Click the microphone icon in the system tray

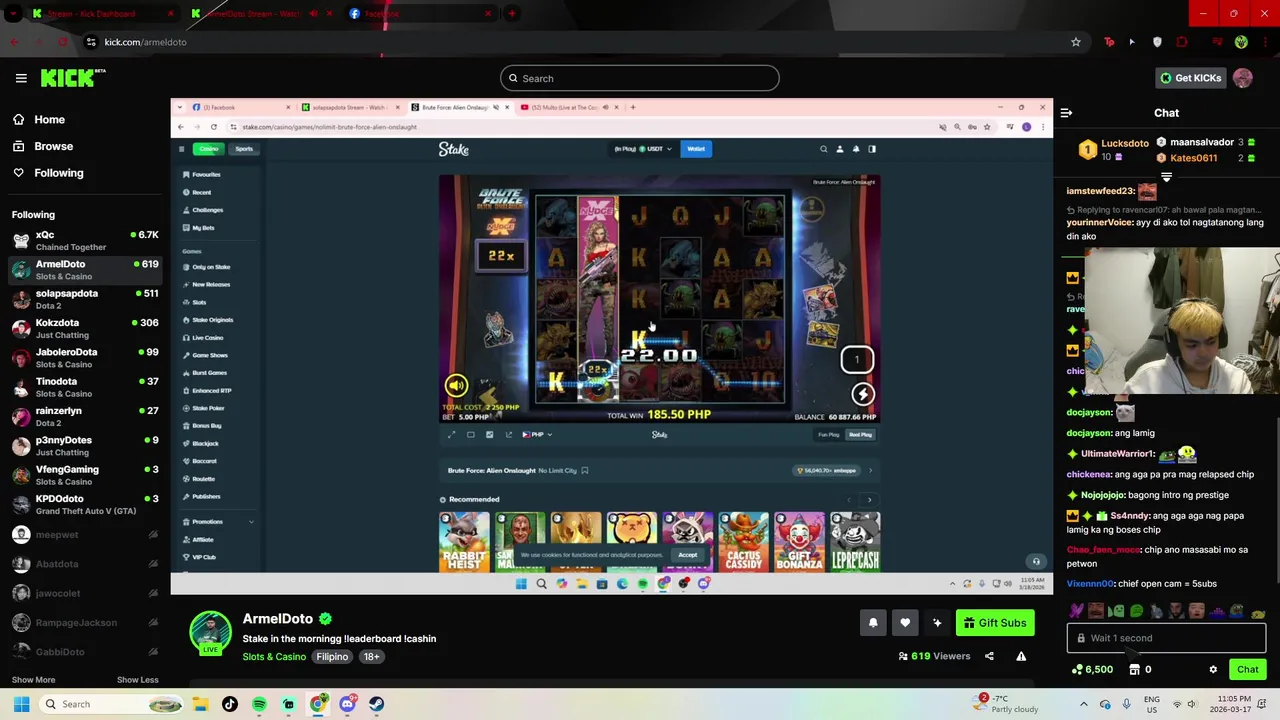click(x=1126, y=704)
